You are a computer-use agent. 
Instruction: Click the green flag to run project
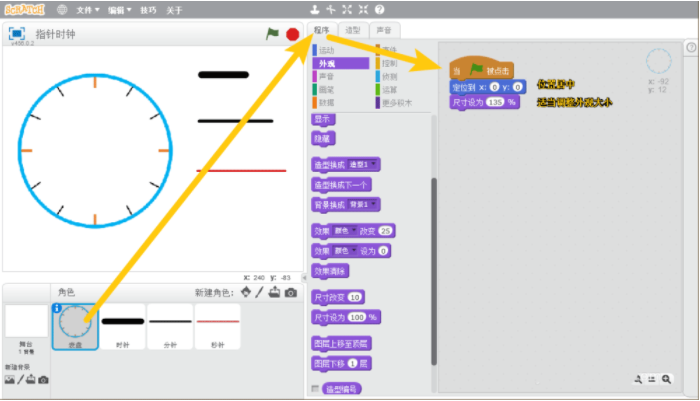pos(272,34)
